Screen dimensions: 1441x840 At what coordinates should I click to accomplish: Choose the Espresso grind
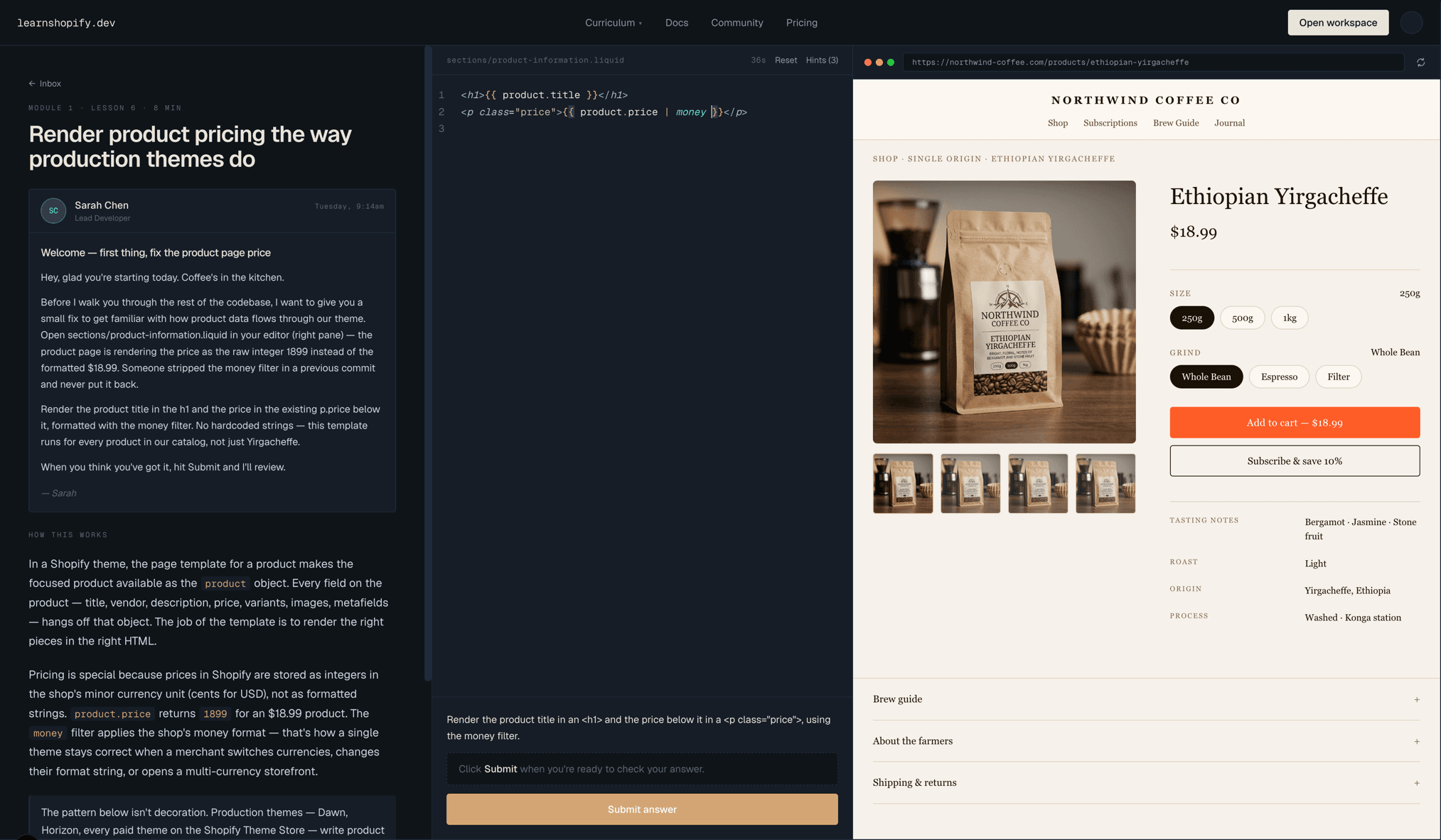(x=1279, y=377)
